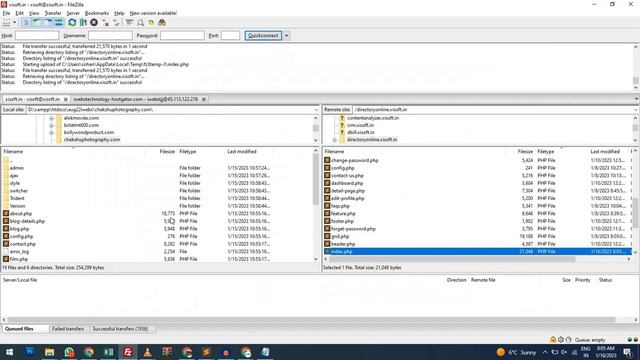Select about.php in local file list
This screenshot has height=360, width=640.
pyautogui.click(x=20, y=213)
